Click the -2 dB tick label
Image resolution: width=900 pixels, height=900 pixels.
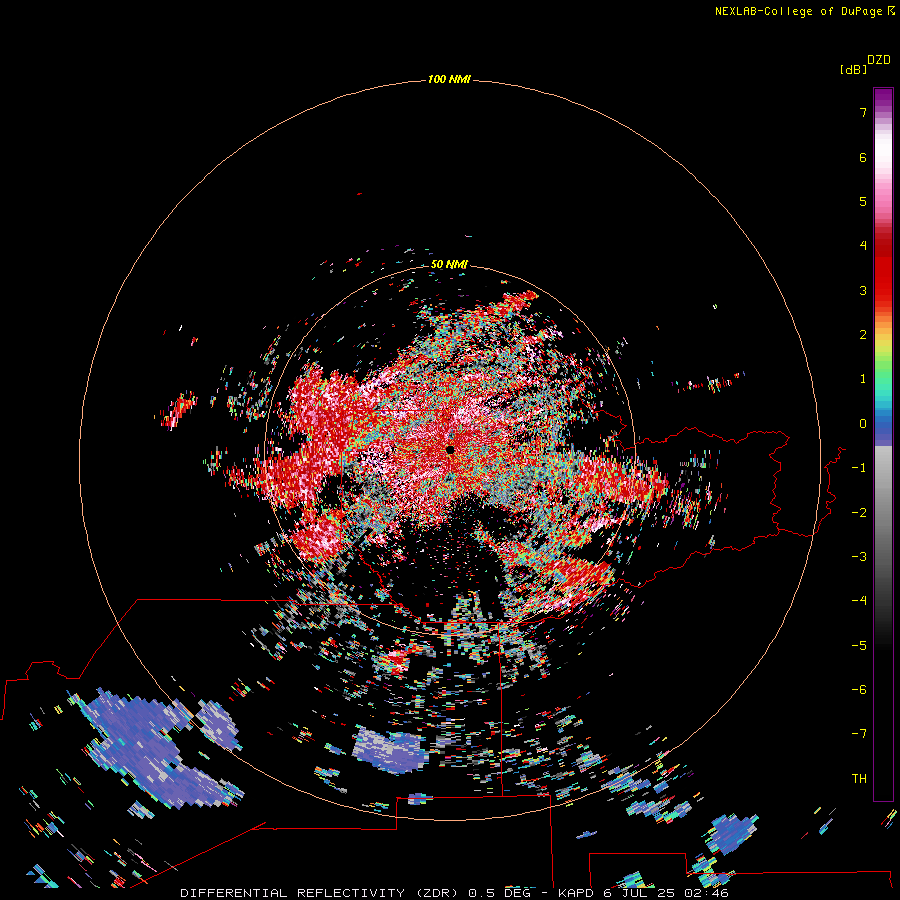(859, 513)
